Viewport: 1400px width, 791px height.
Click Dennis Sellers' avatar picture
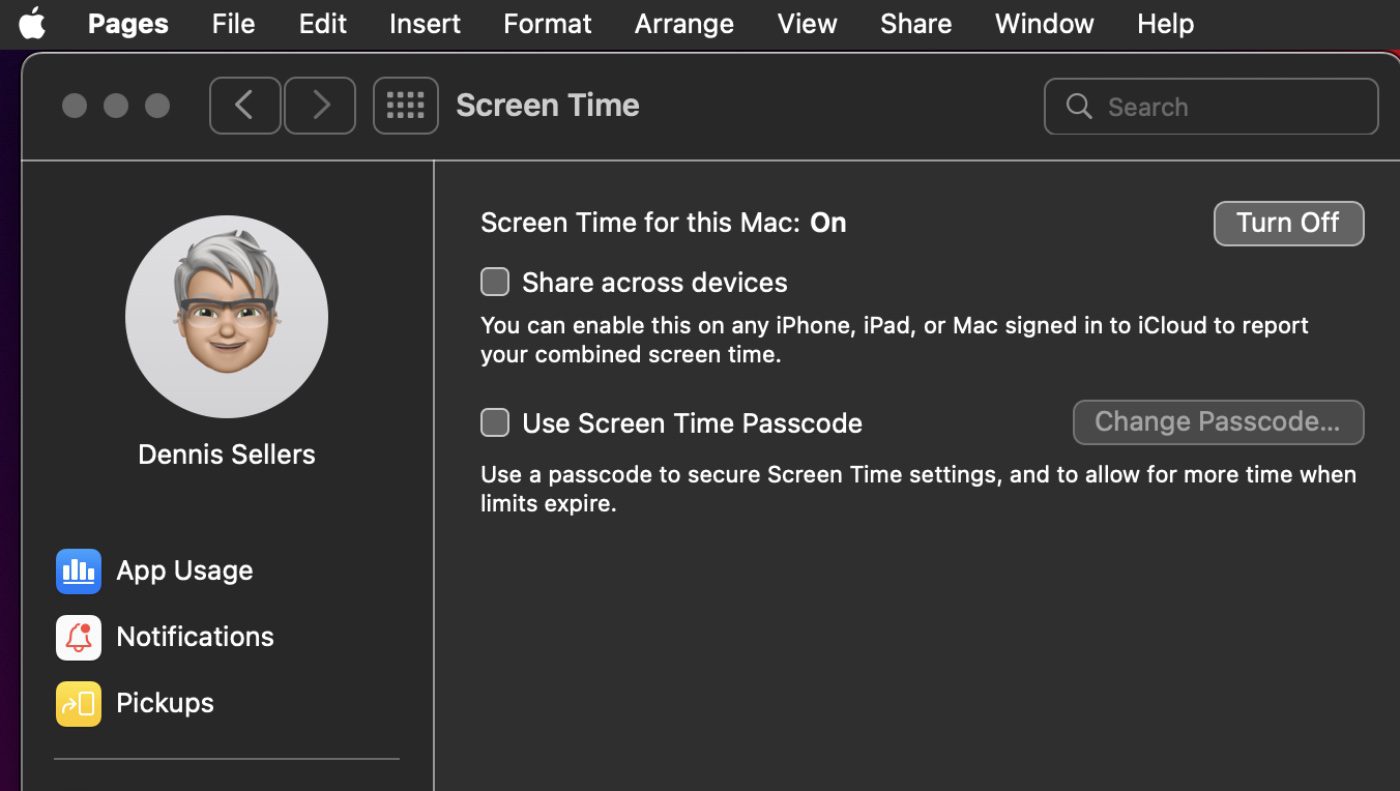pos(227,316)
